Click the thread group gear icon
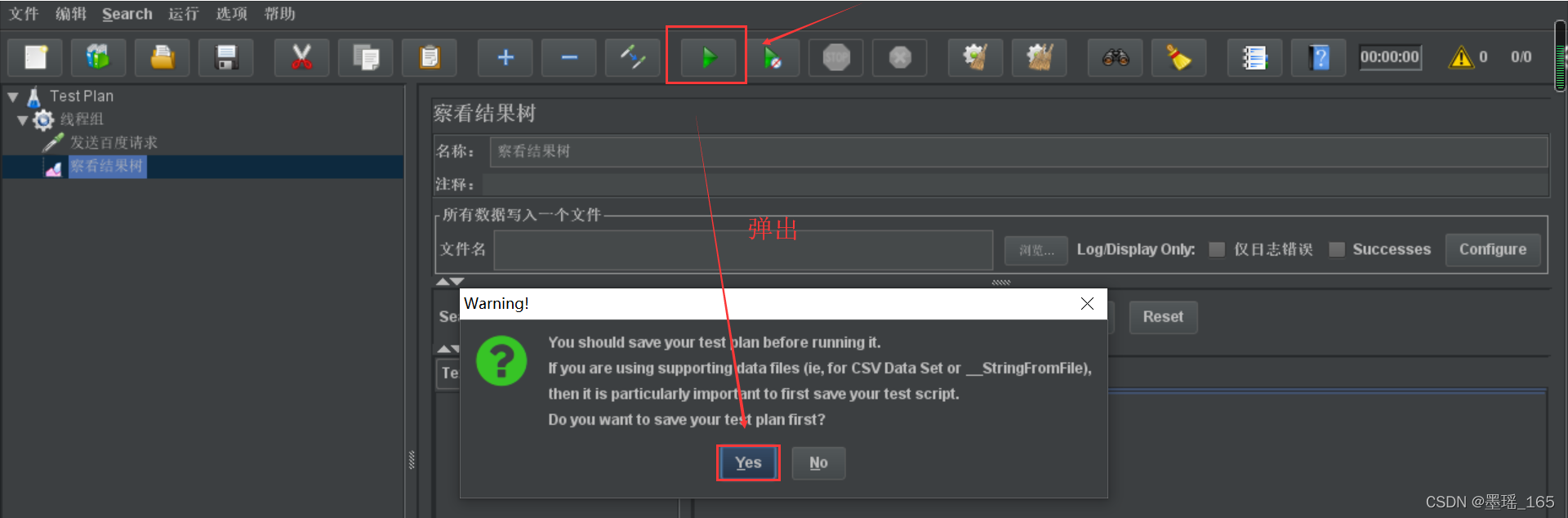 click(x=43, y=120)
